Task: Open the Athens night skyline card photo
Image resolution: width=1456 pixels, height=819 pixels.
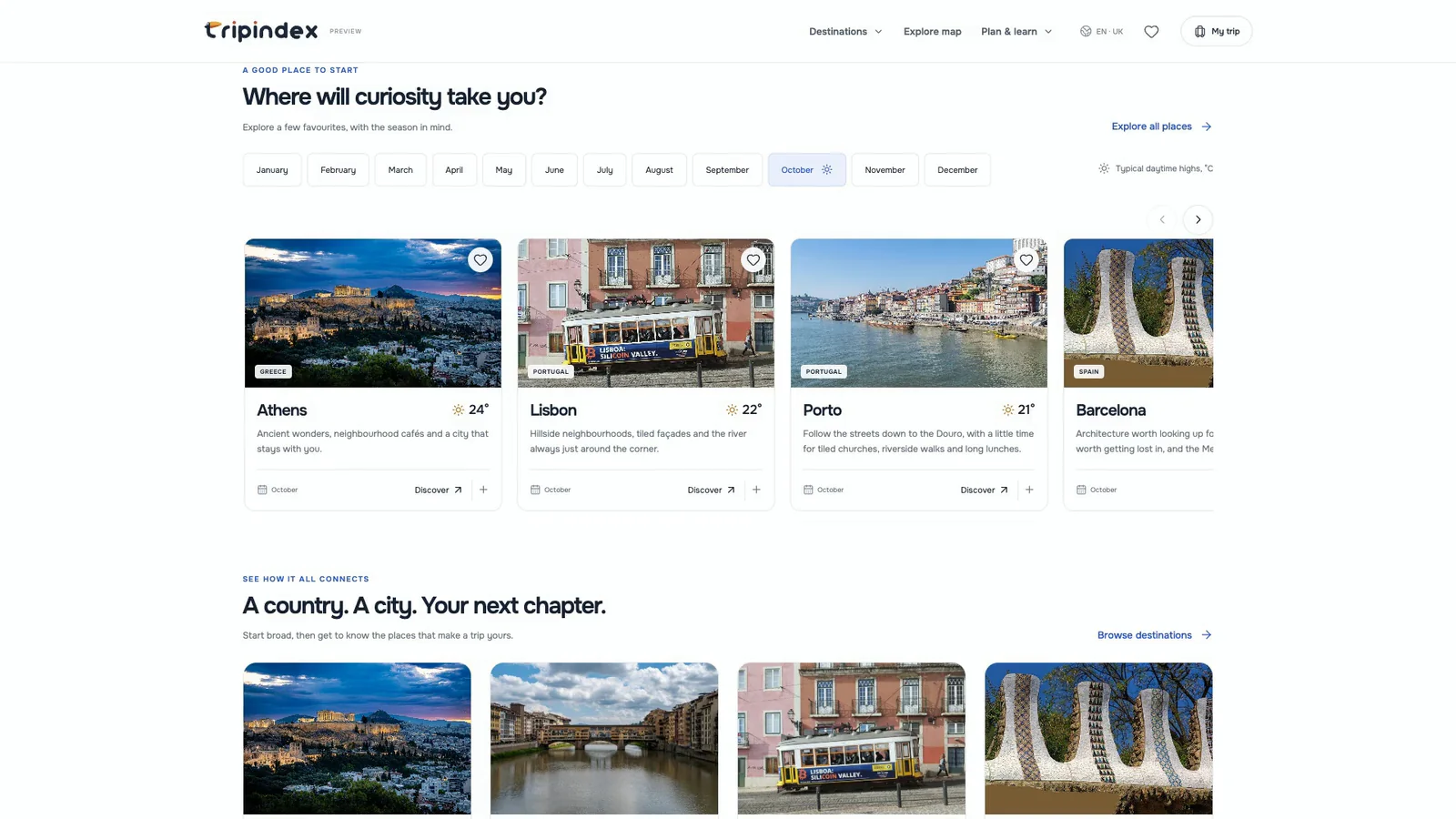Action: pyautogui.click(x=373, y=313)
